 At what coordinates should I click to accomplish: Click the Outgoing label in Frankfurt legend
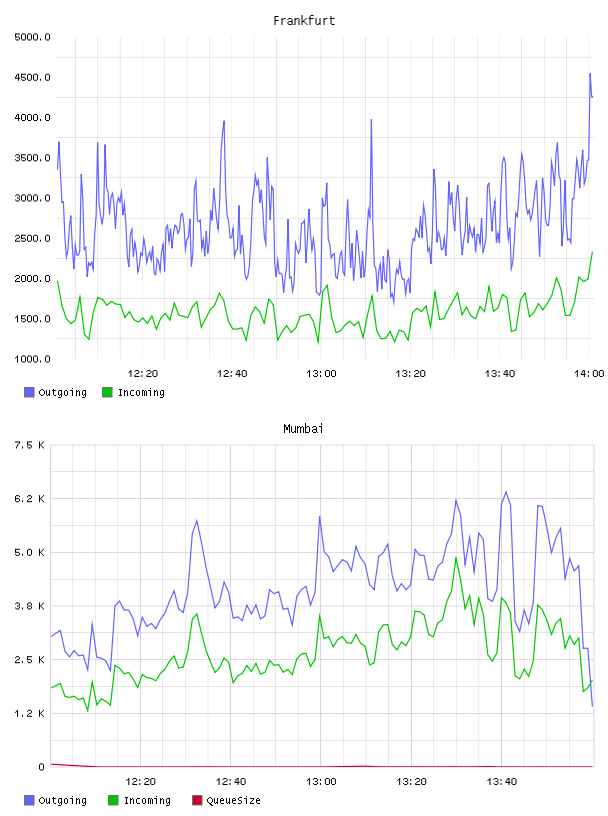click(x=62, y=392)
